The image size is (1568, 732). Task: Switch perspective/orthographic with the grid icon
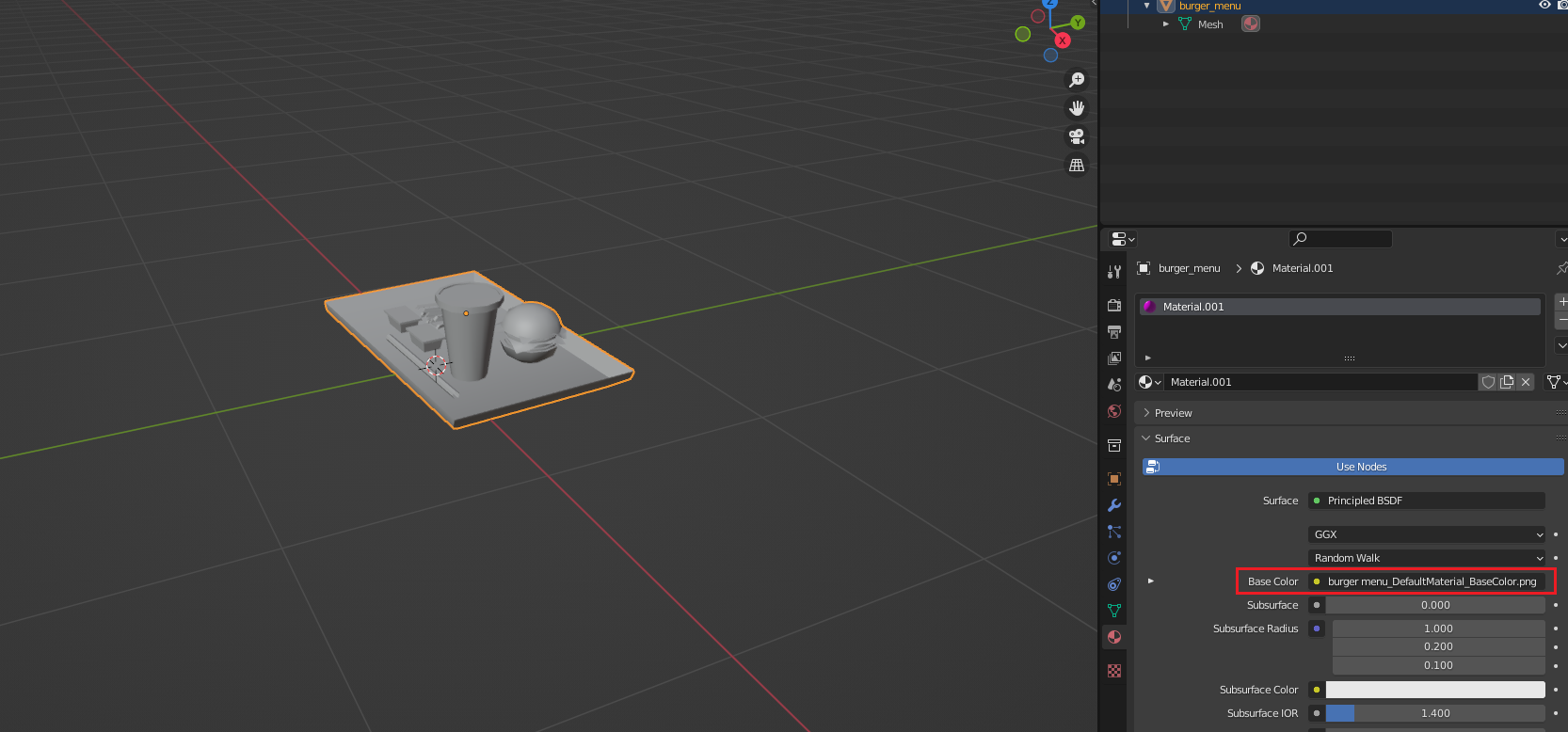click(x=1077, y=166)
